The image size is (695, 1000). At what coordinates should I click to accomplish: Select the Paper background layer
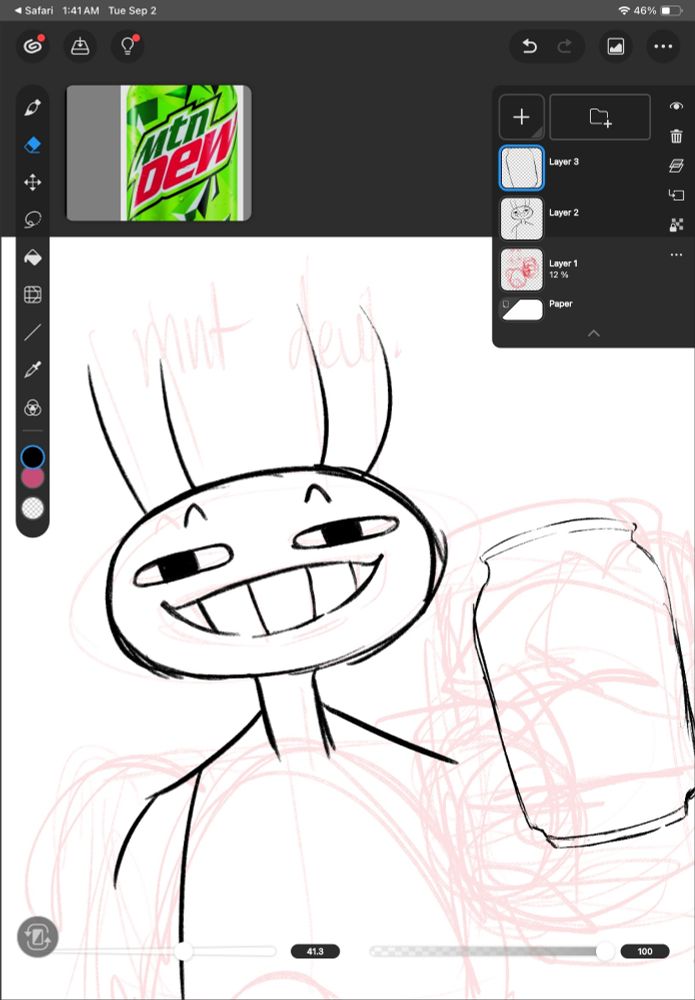click(522, 309)
